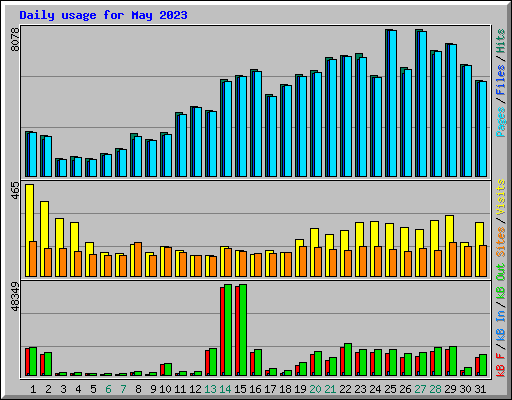The width and height of the screenshot is (512, 400).
Task: Click the cyan Pages bar for day 31
Action: coord(483,129)
